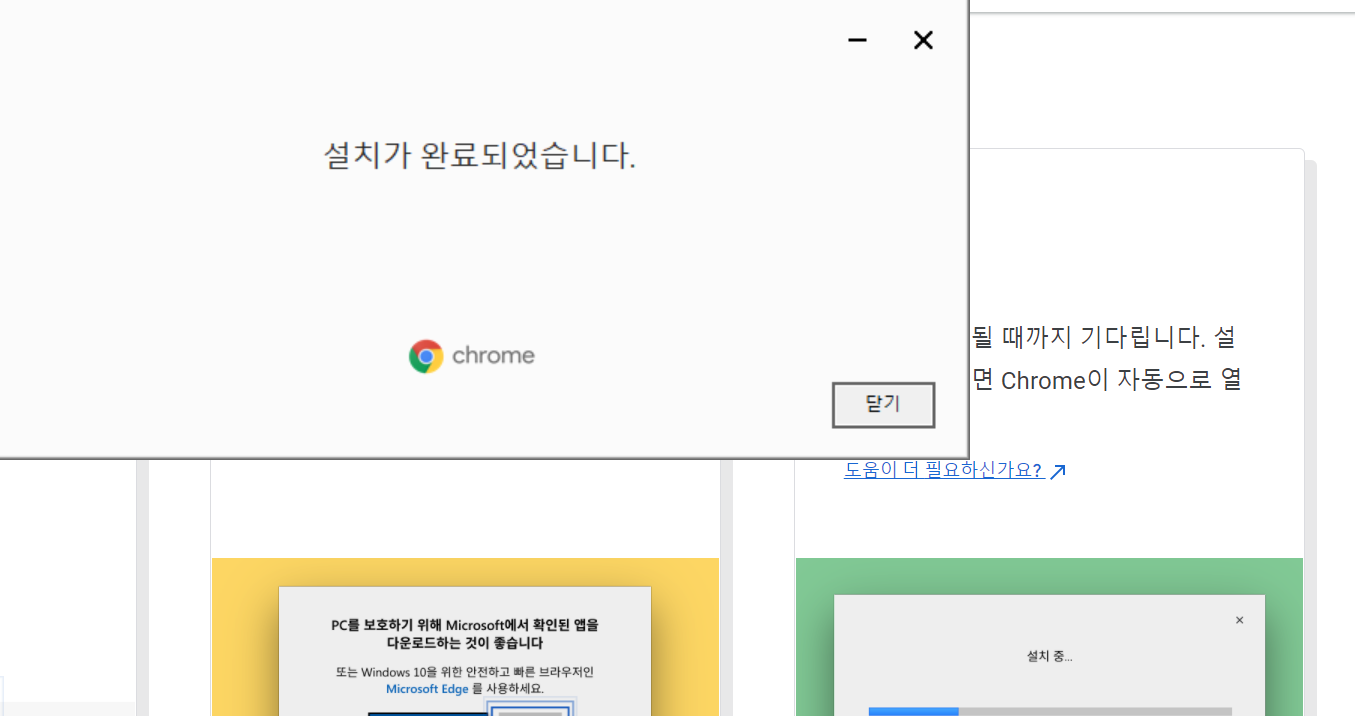Minimize the Chrome installer dialog
The height and width of the screenshot is (716, 1355).
857,40
